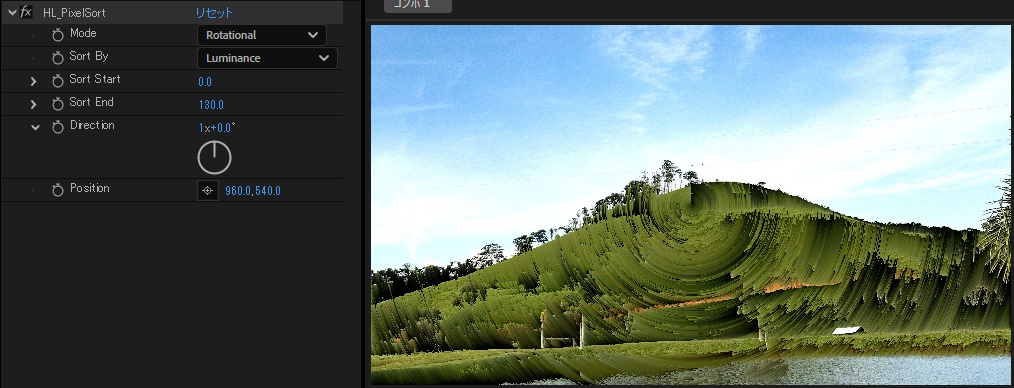Click the Sort End value 130.0
Screen dimensions: 1014x388
click(211, 105)
